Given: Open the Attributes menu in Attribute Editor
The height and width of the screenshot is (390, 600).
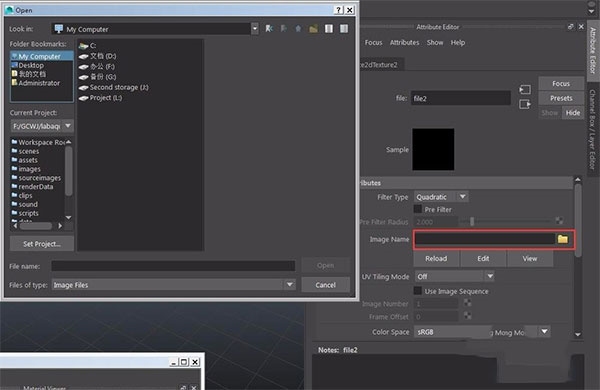Looking at the screenshot, I should click(x=404, y=42).
